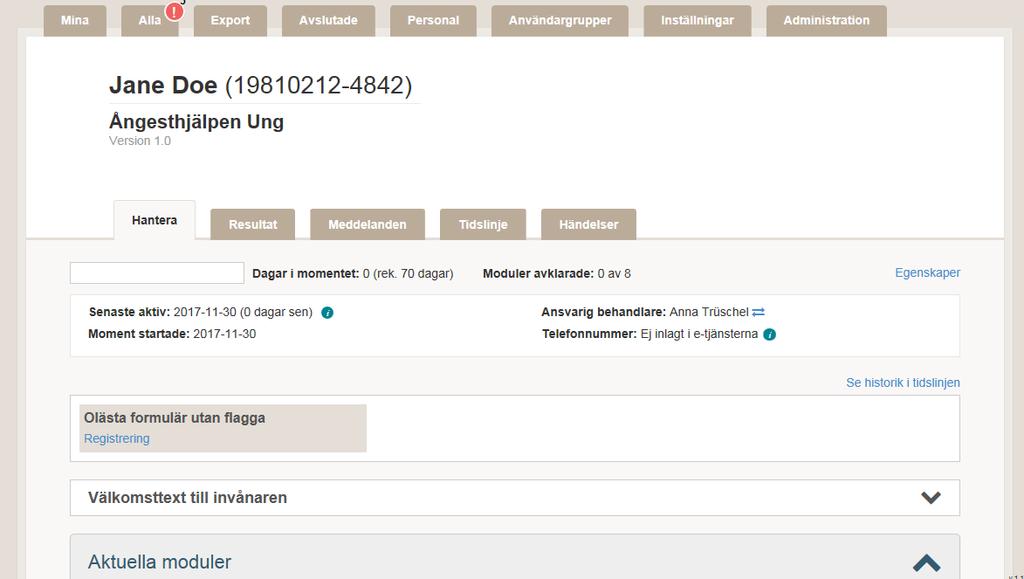The height and width of the screenshot is (579, 1024).
Task: Click the red alert badge on Alla
Action: point(174,11)
